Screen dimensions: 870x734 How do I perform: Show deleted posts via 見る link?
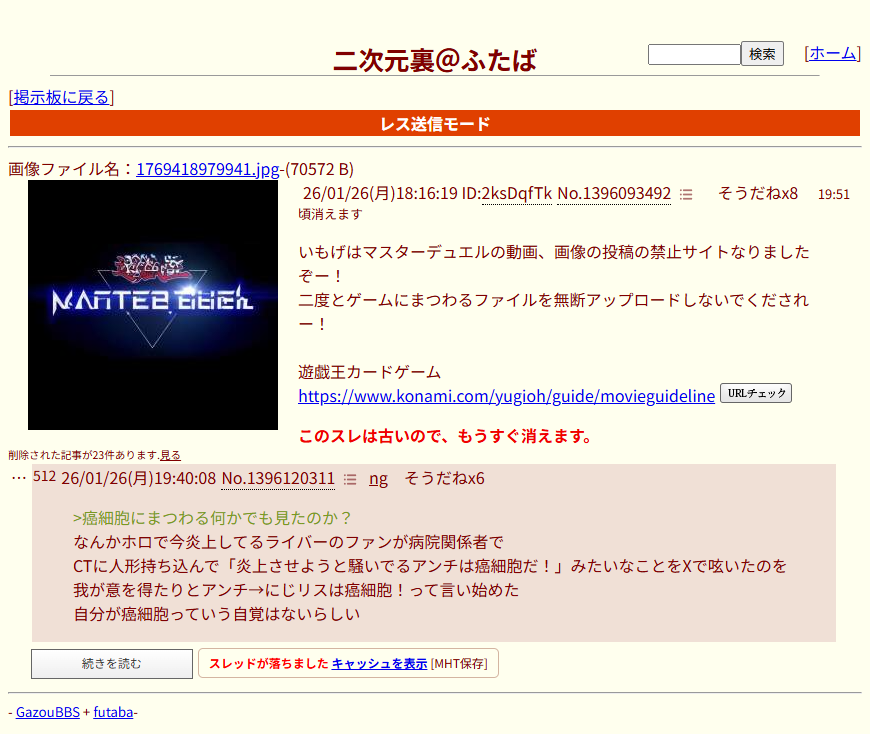click(x=170, y=455)
